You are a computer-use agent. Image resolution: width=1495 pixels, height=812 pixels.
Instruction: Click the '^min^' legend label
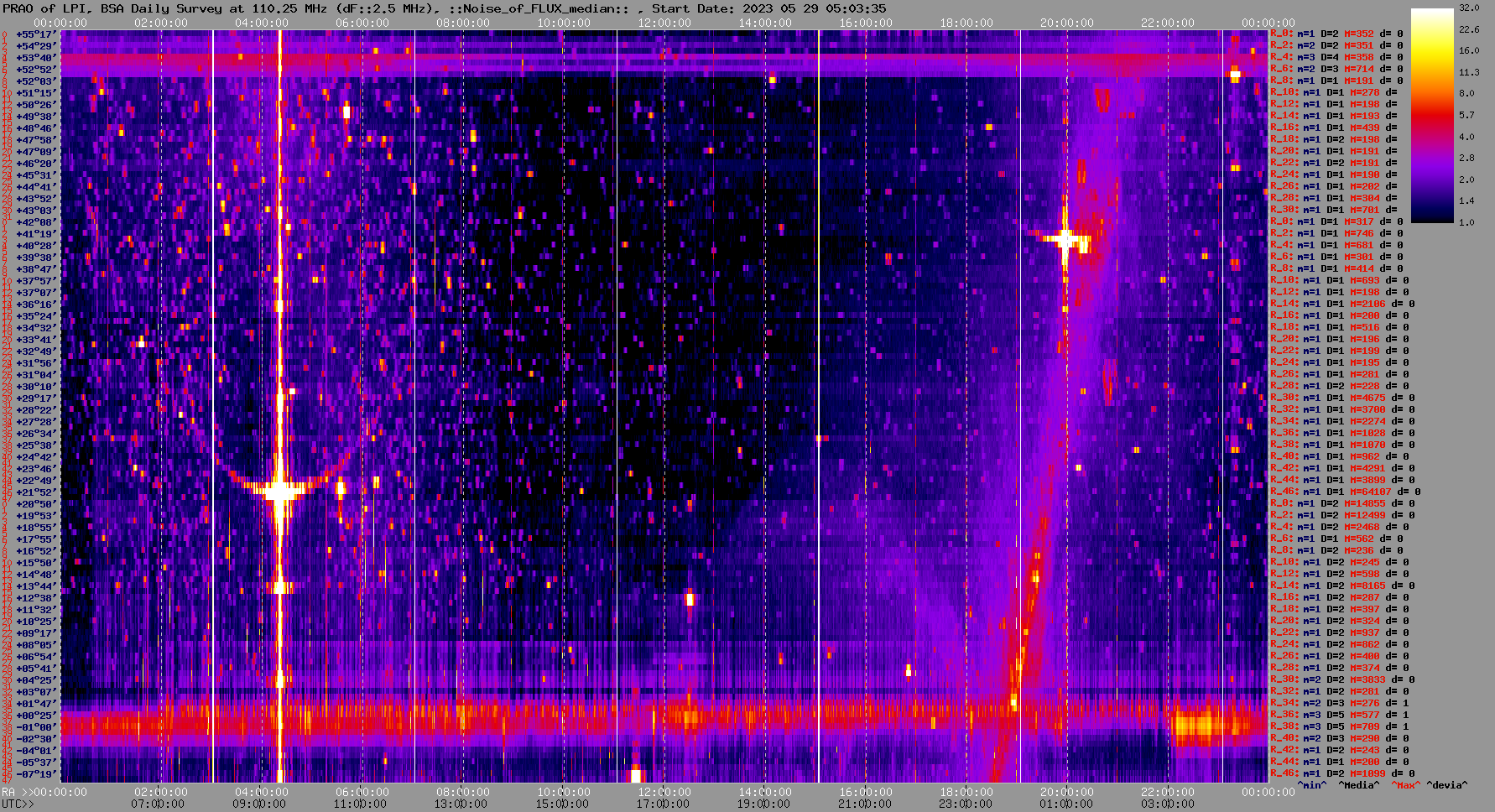tap(1312, 785)
